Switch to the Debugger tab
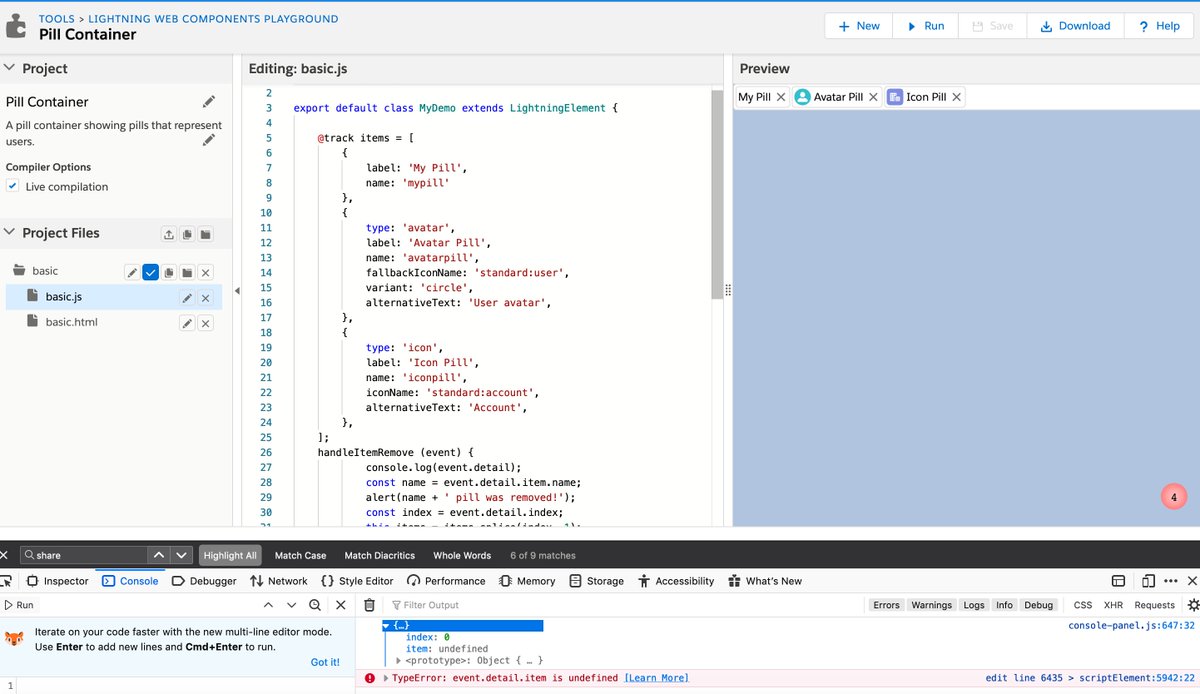The height and width of the screenshot is (694, 1200). pos(204,581)
